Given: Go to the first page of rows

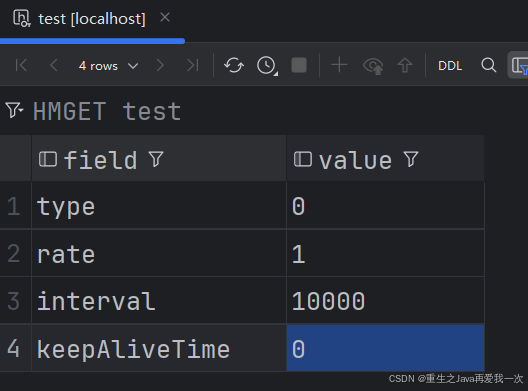Looking at the screenshot, I should (21, 65).
